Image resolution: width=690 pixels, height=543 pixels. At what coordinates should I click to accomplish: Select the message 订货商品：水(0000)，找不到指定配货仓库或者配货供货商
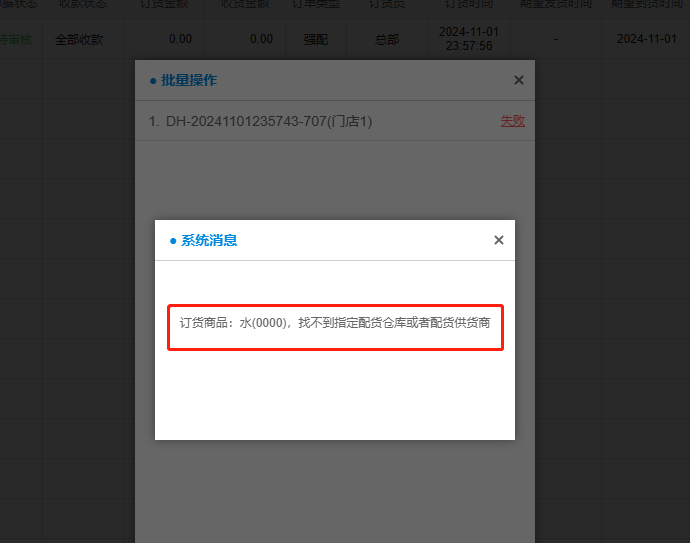pyautogui.click(x=335, y=323)
